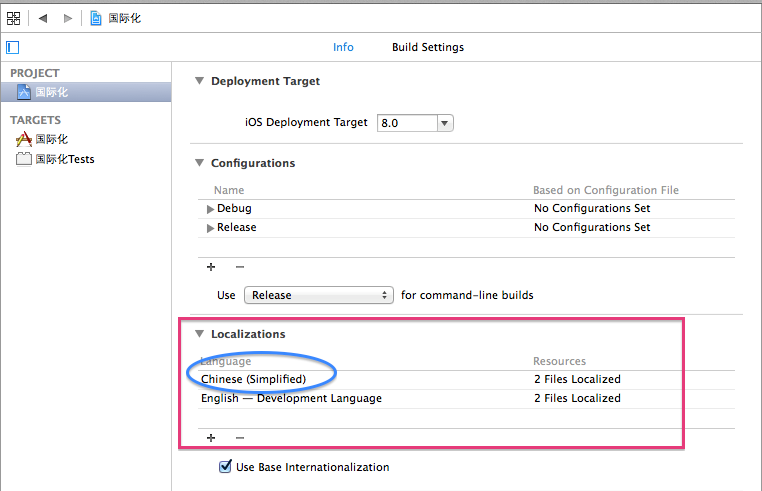The image size is (762, 491).
Task: Open the iOS Deployment Target dropdown arrow
Action: 445,123
